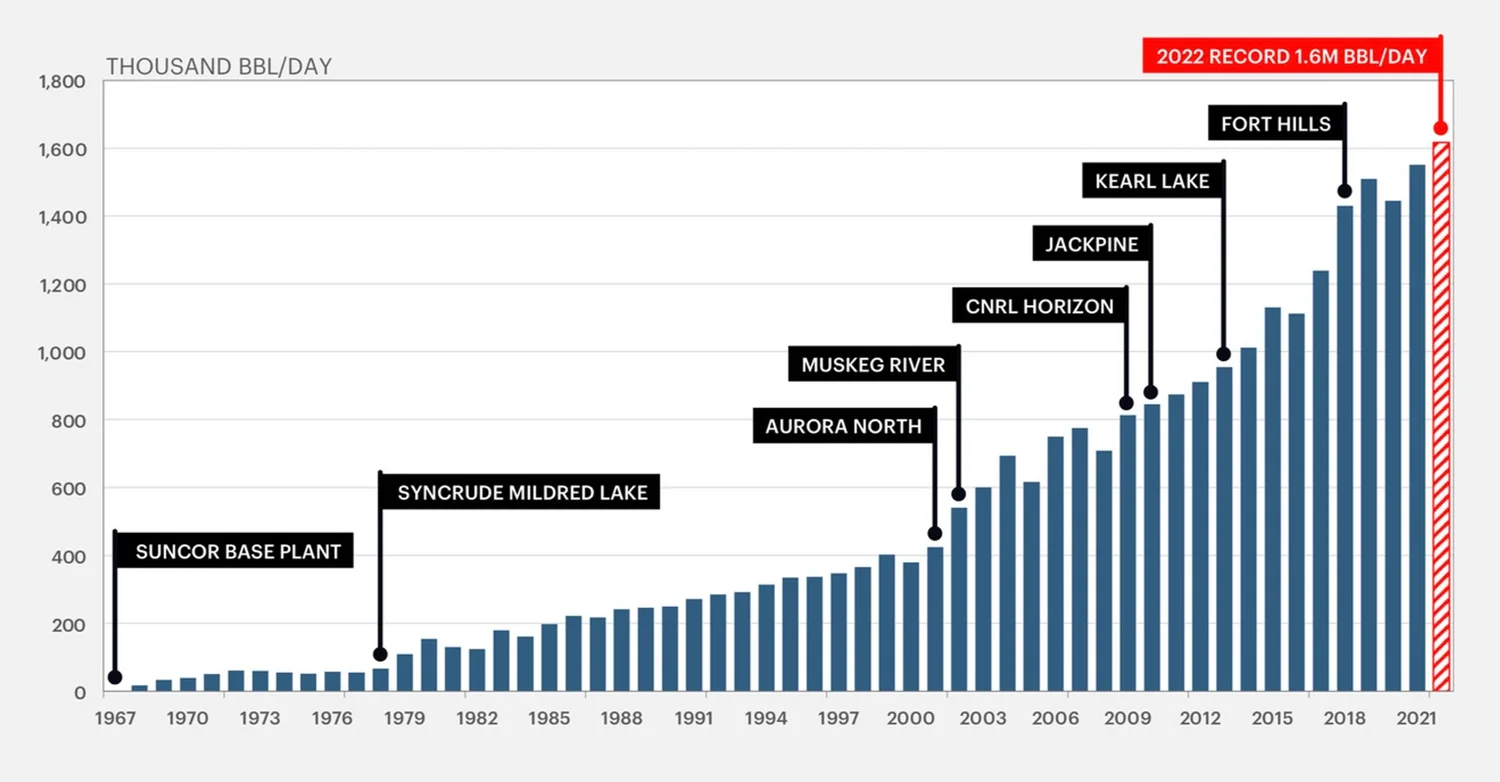The width and height of the screenshot is (1500, 782).
Task: Click the black dot marker for Muskeg River
Action: click(958, 494)
